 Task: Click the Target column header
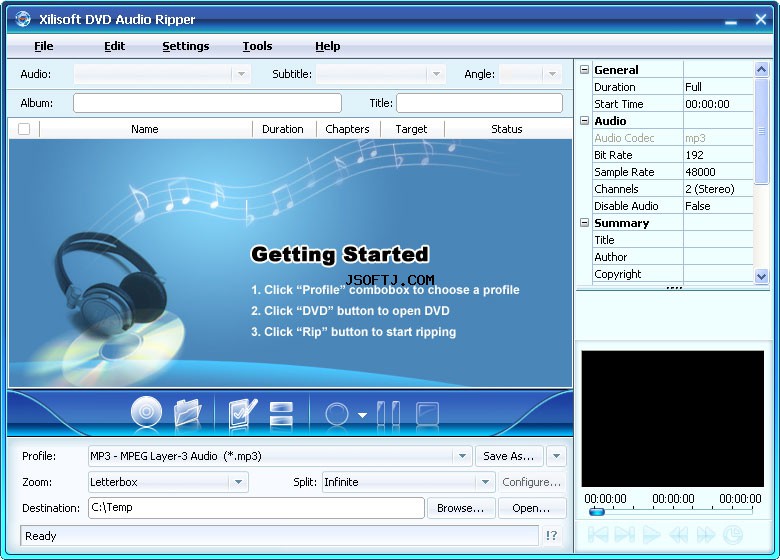(x=411, y=129)
